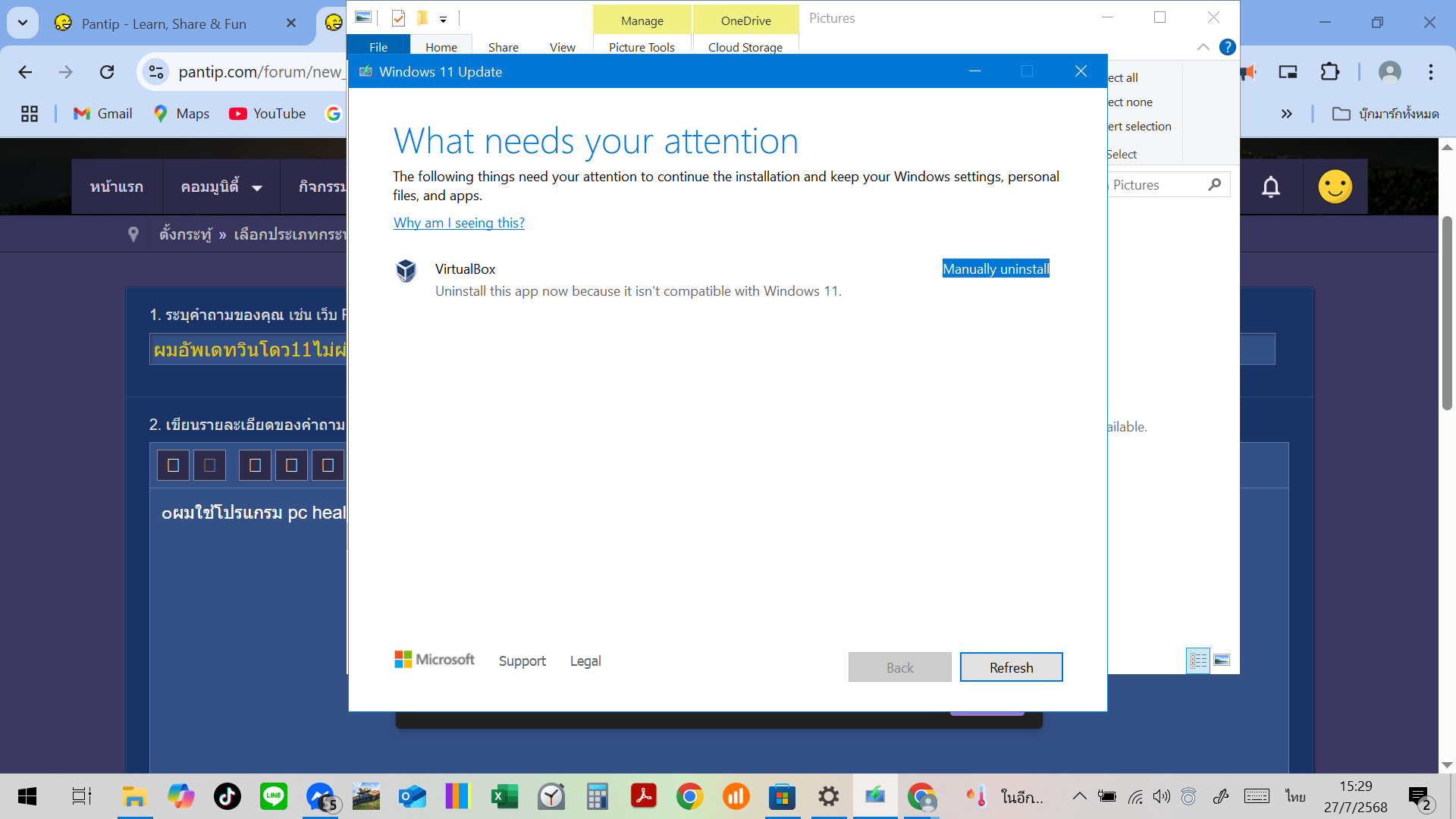Click the Pantip page vertical scrollbar
Viewport: 1456px width, 819px height.
coord(1447,313)
